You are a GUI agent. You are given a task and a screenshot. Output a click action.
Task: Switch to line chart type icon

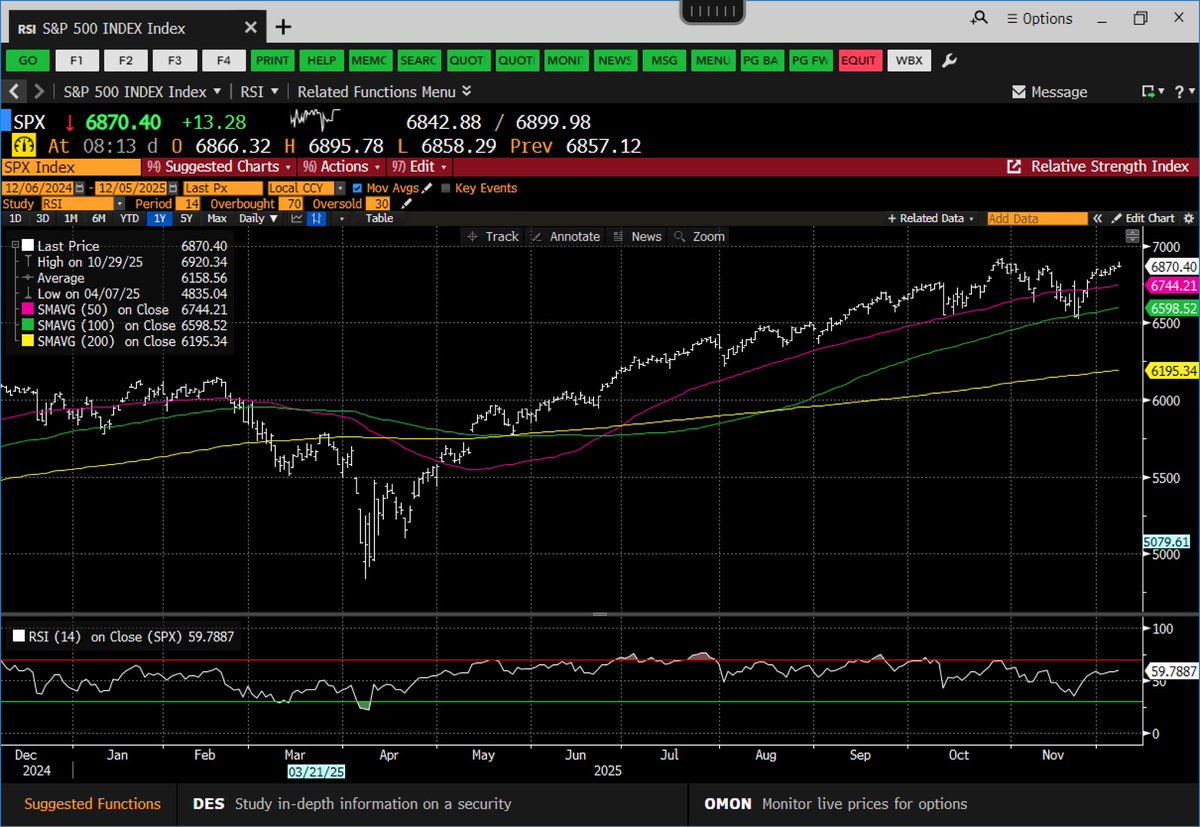pos(298,218)
